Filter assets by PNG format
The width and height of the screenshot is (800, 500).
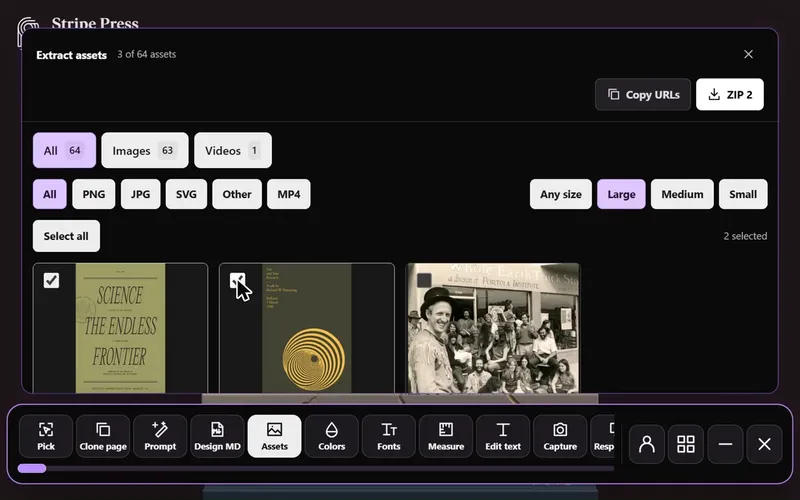[94, 194]
